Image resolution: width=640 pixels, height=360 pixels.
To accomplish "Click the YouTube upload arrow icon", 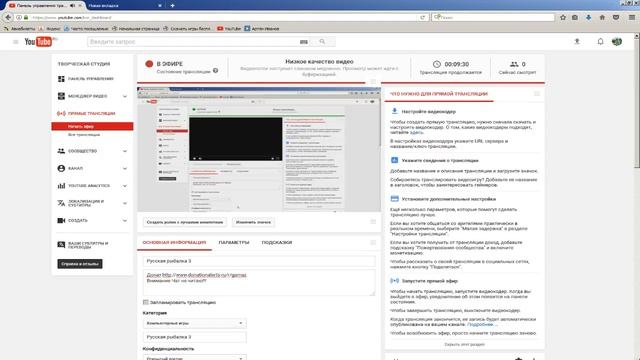I will pyautogui.click(x=577, y=42).
